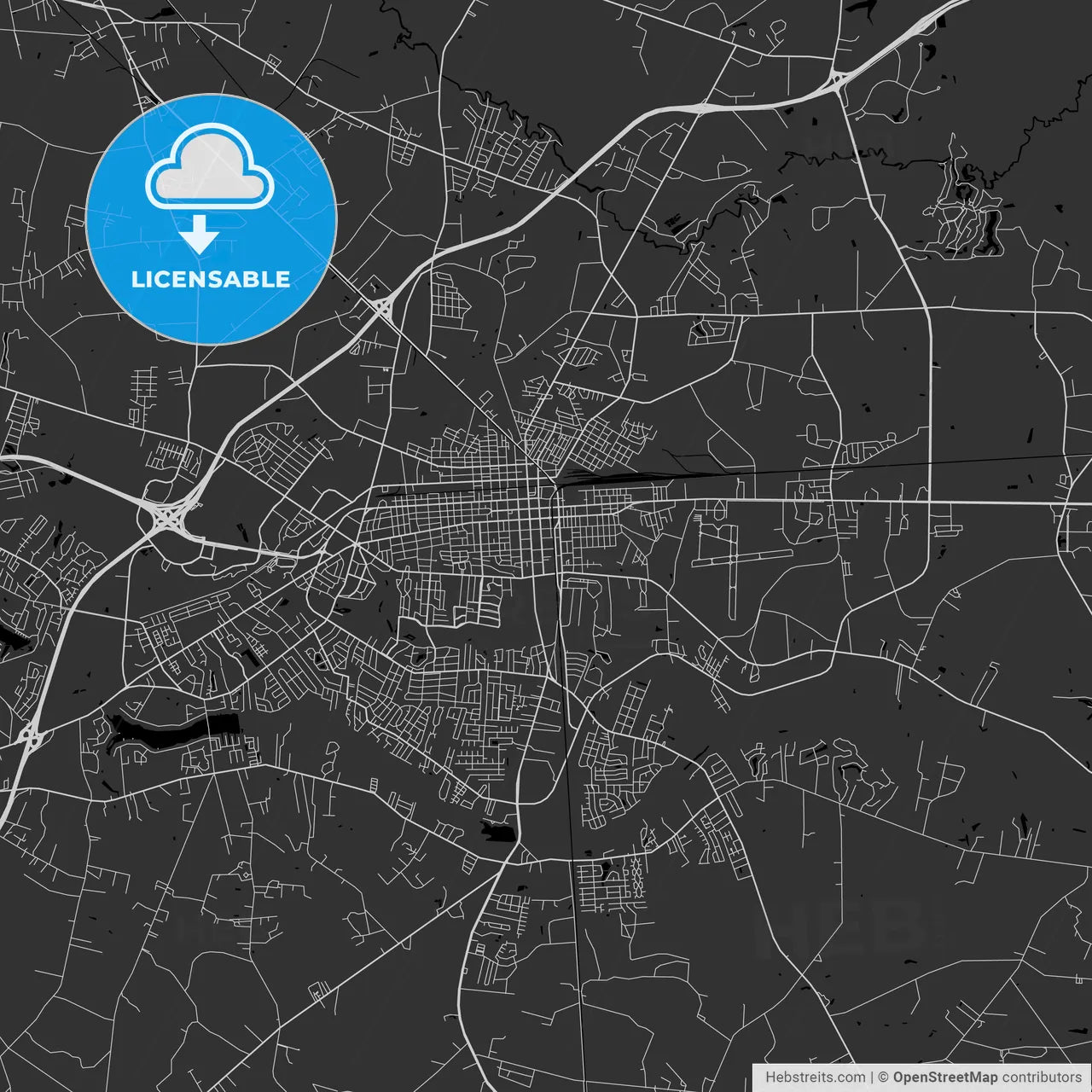1092x1092 pixels.
Task: Click the interchange just below the blue badge
Action: [381, 307]
